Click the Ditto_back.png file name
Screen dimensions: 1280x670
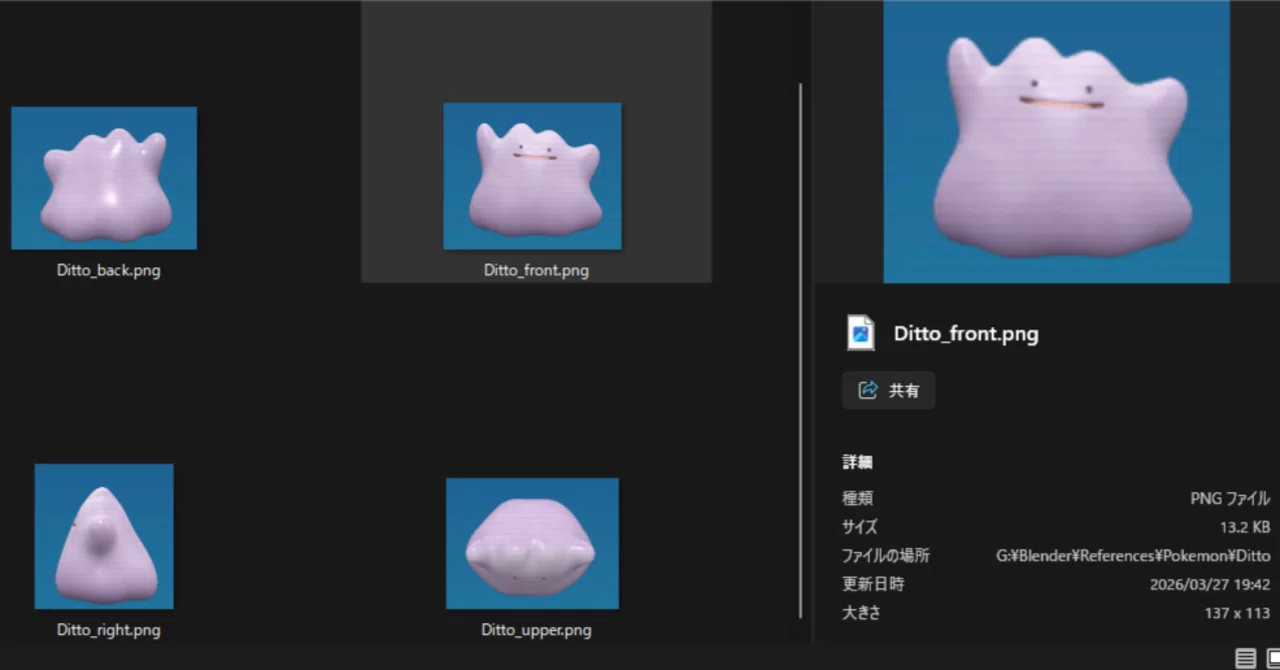coord(108,271)
